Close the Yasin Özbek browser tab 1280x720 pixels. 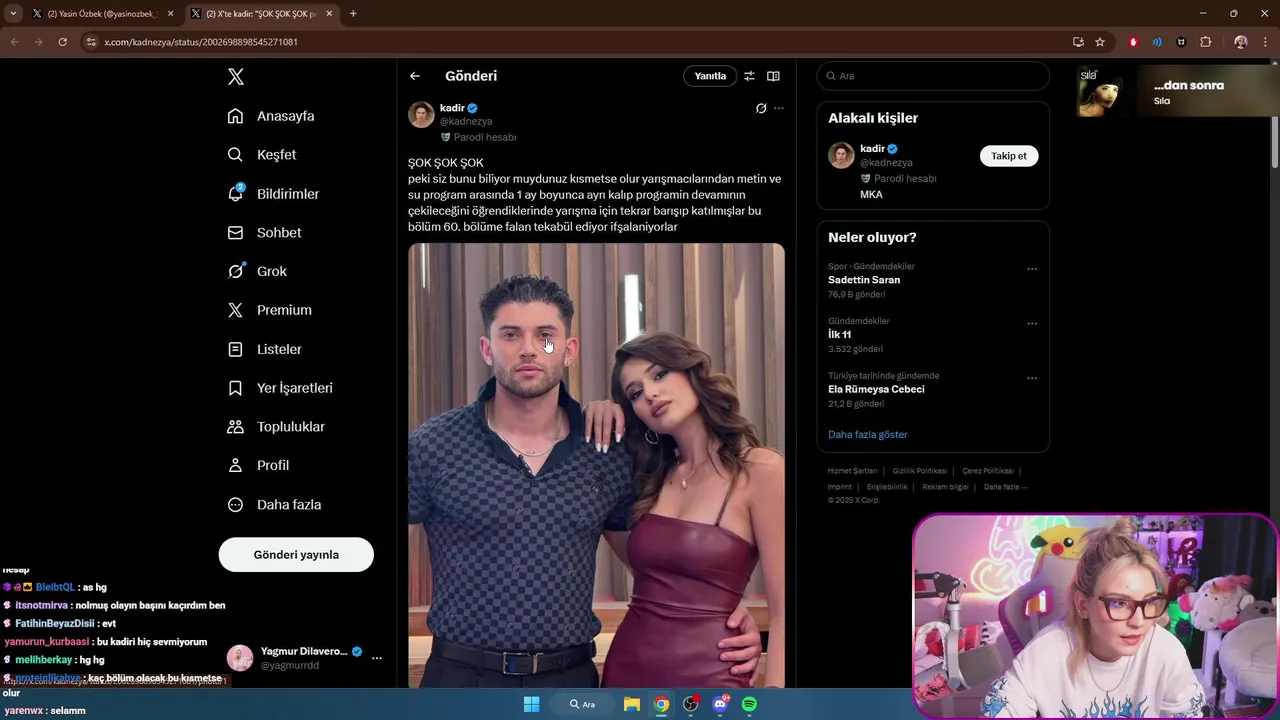click(x=171, y=14)
